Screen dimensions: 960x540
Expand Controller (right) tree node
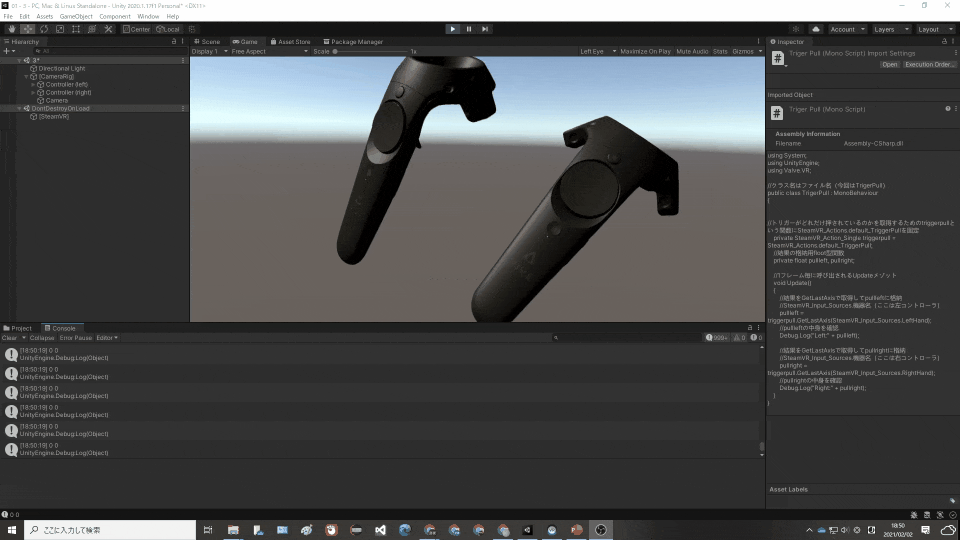[x=33, y=92]
